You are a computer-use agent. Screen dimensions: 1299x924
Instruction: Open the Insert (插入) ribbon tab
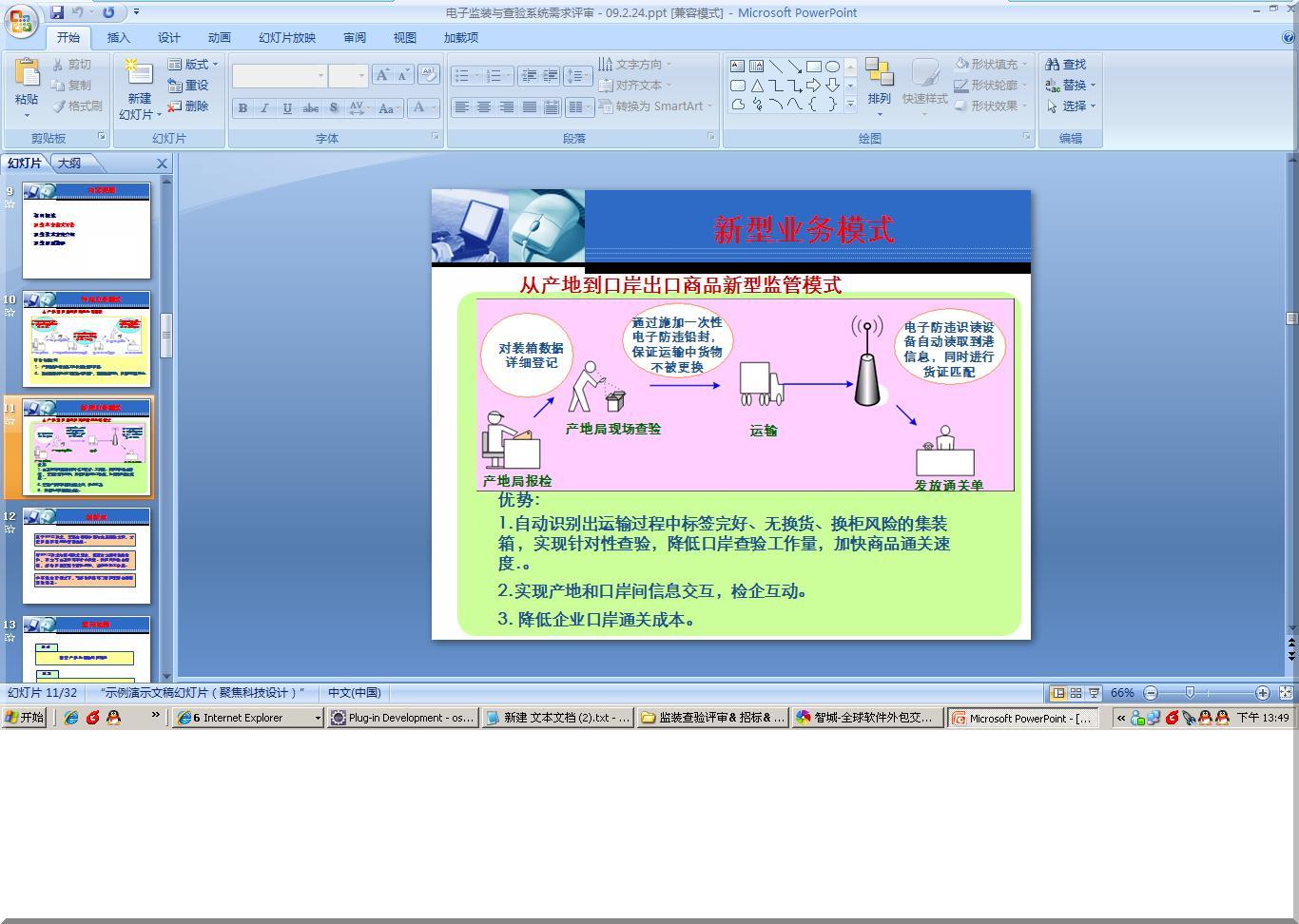coord(119,38)
